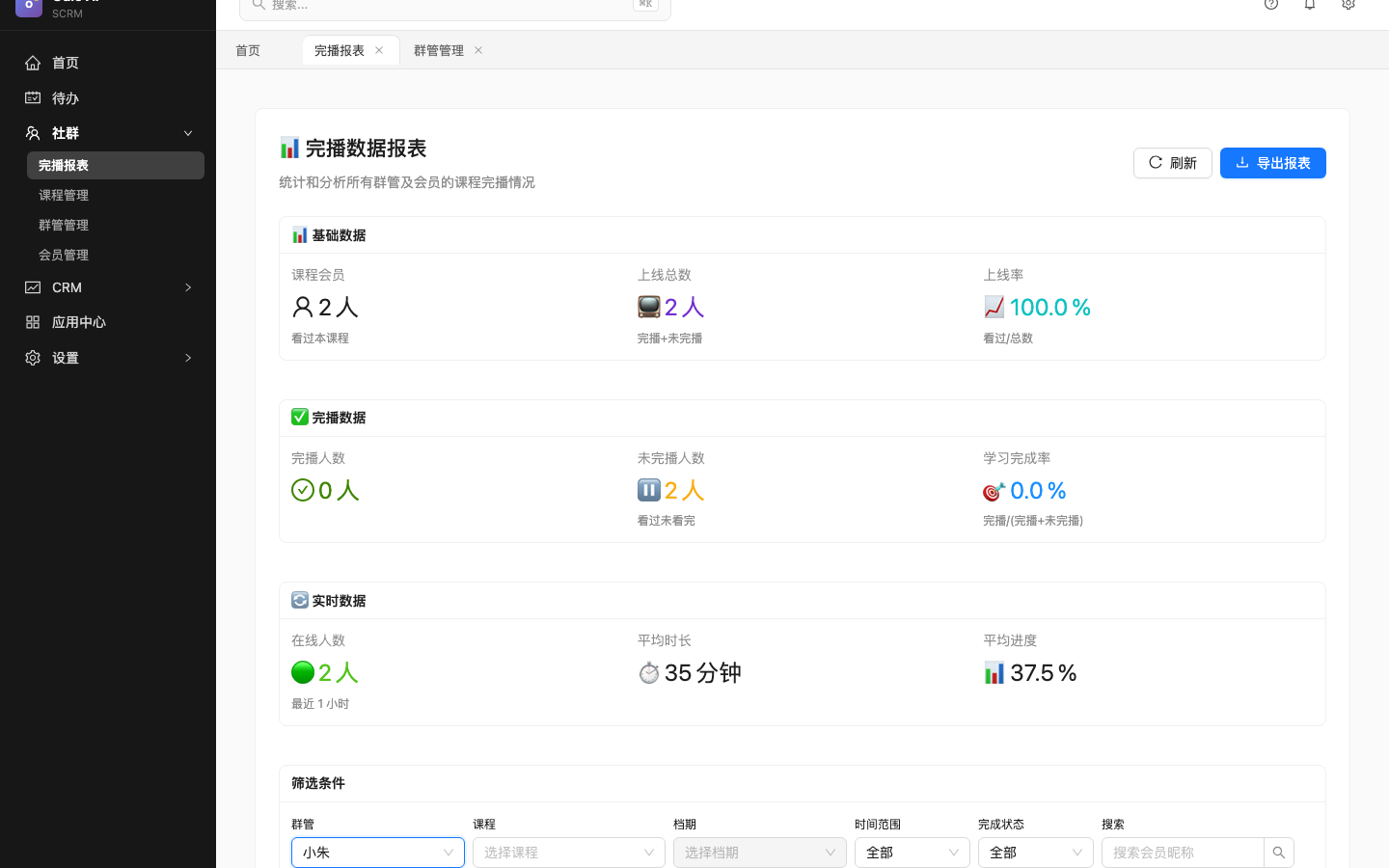Click the bar chart icon under 平均进度
This screenshot has width=1389, height=868.
(x=994, y=672)
